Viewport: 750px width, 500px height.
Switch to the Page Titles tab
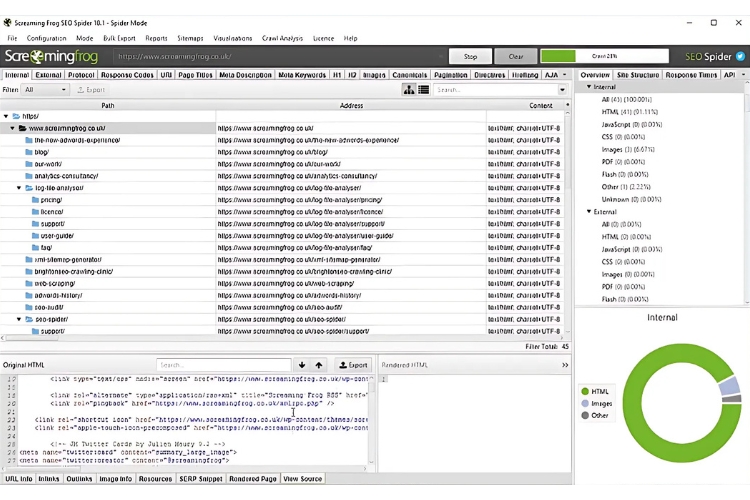coord(195,75)
